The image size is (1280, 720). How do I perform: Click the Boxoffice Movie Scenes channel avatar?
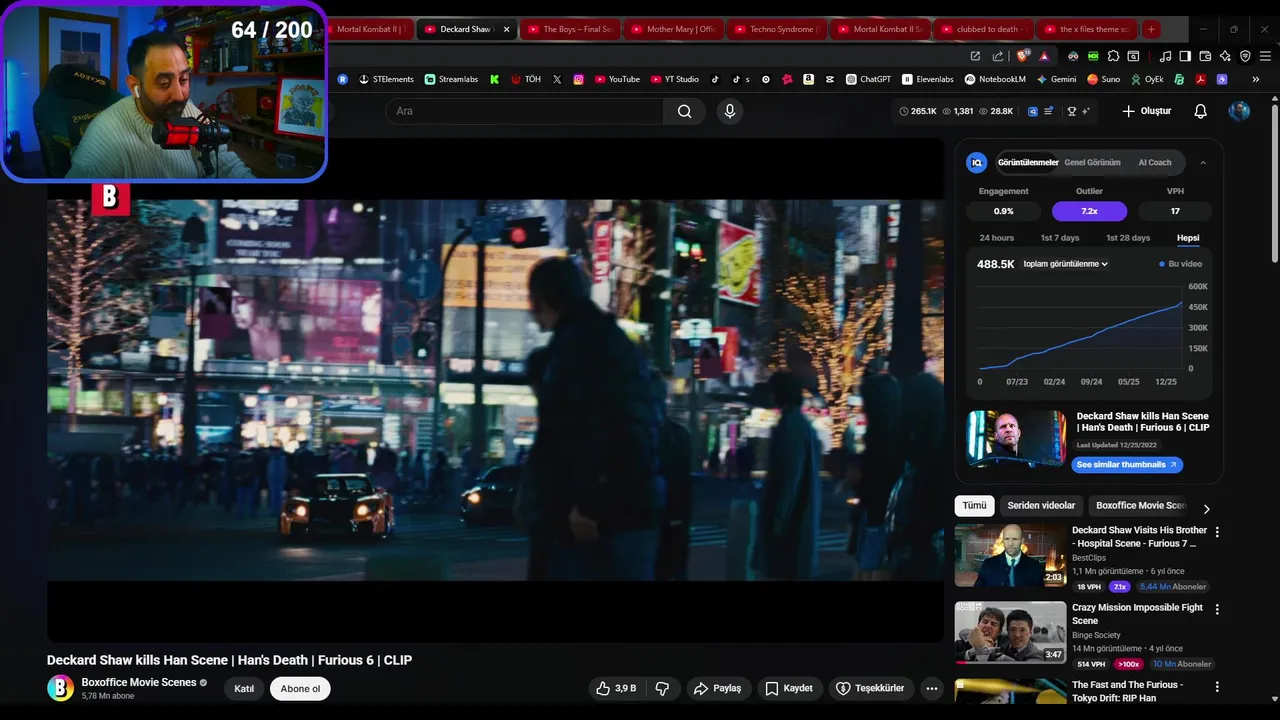coord(60,688)
